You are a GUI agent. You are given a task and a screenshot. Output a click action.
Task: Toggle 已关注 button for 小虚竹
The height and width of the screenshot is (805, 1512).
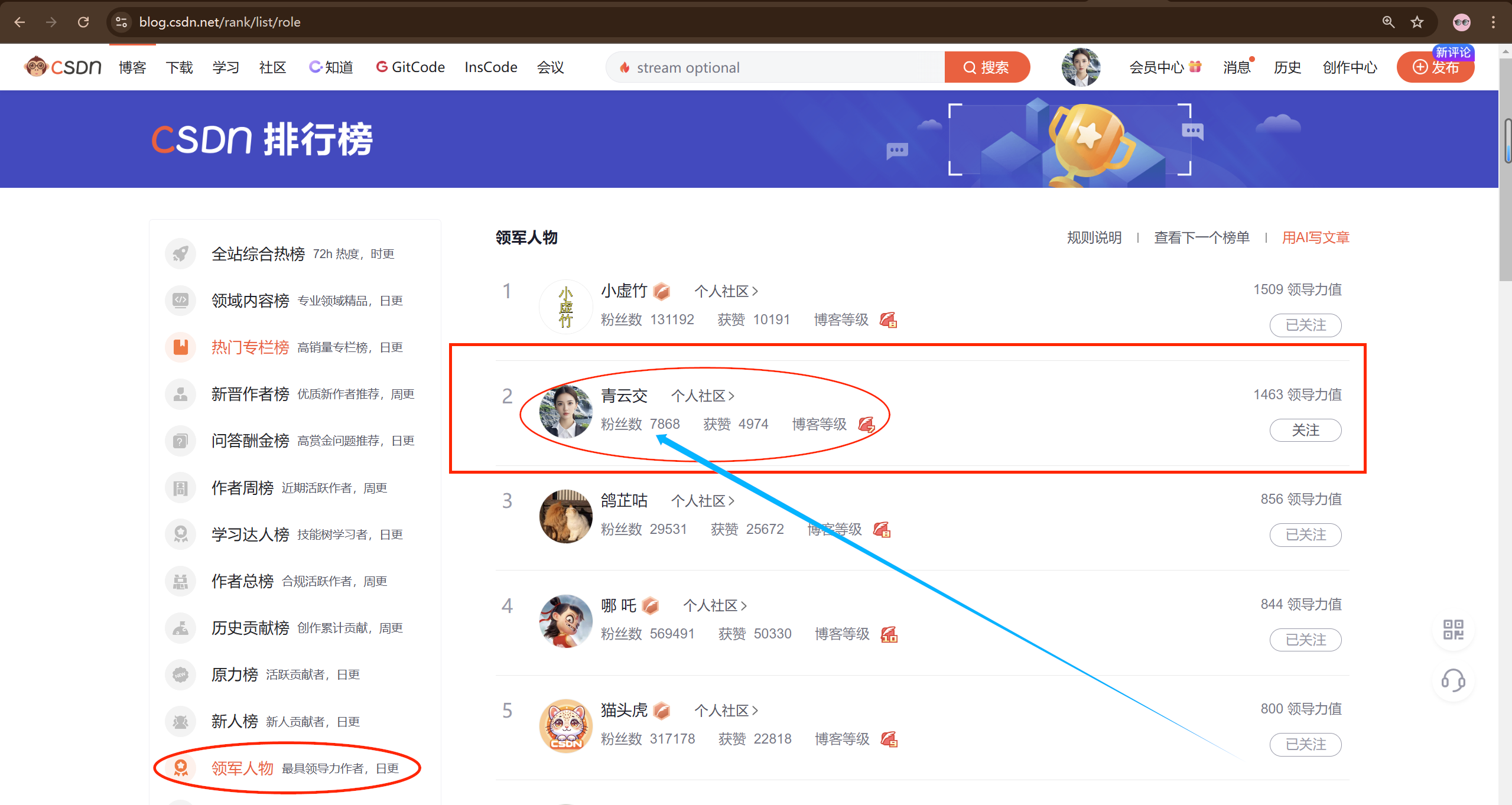point(1306,325)
